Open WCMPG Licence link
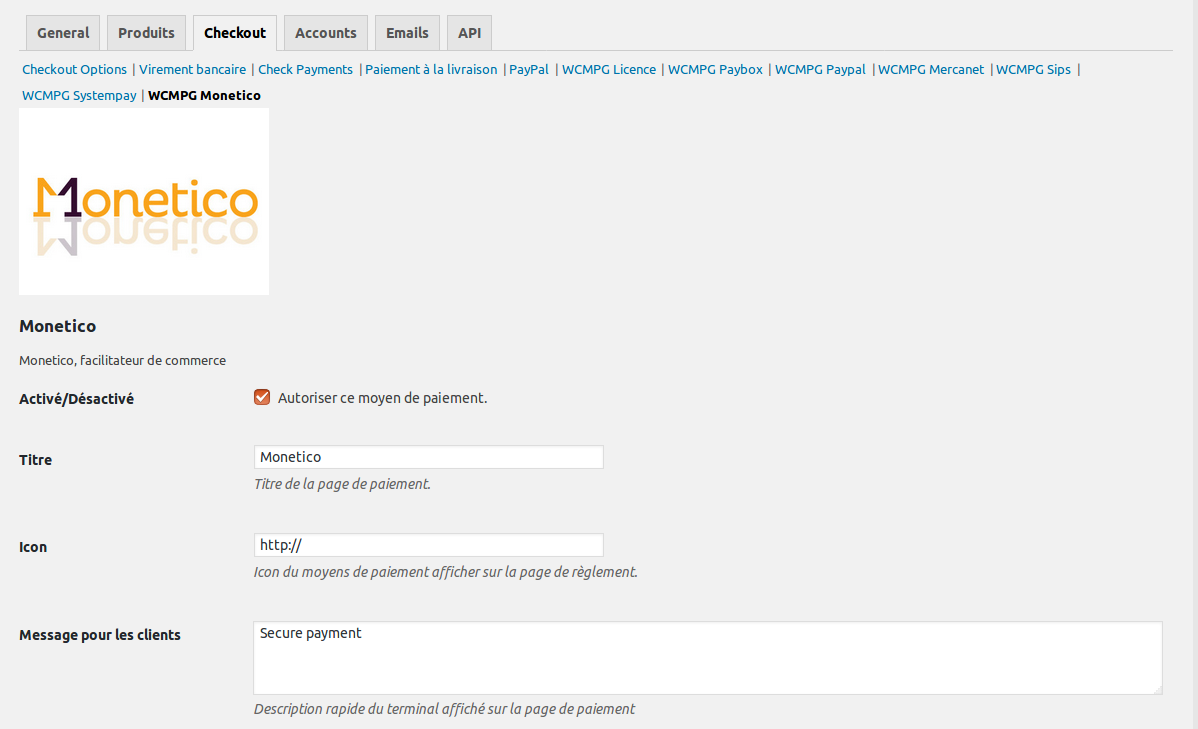Viewport: 1198px width, 729px height. [x=609, y=70]
